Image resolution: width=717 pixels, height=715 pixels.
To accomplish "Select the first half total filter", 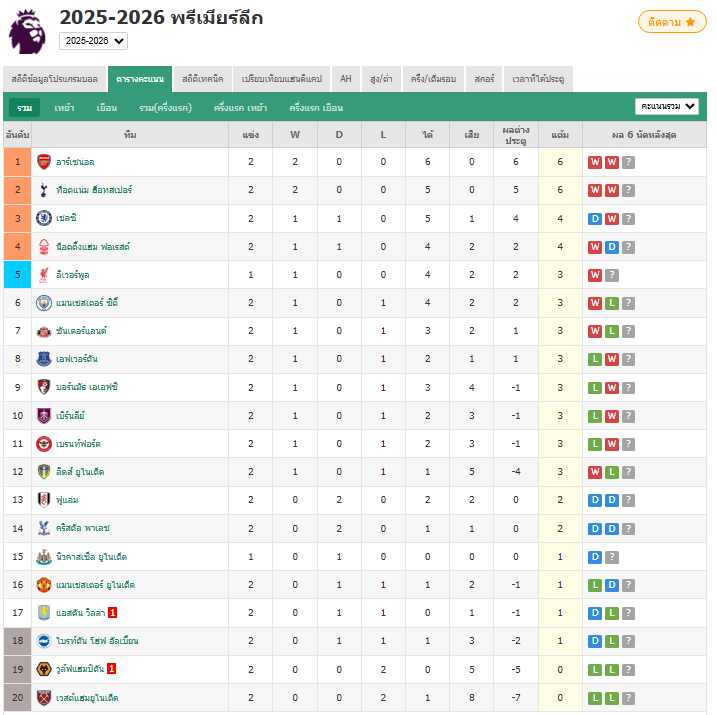I will [x=165, y=108].
